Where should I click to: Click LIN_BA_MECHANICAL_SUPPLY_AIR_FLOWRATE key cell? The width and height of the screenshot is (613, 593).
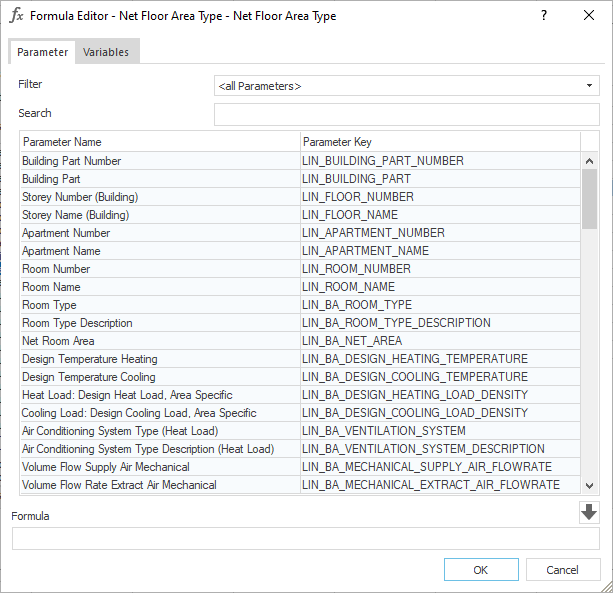[x=440, y=466]
